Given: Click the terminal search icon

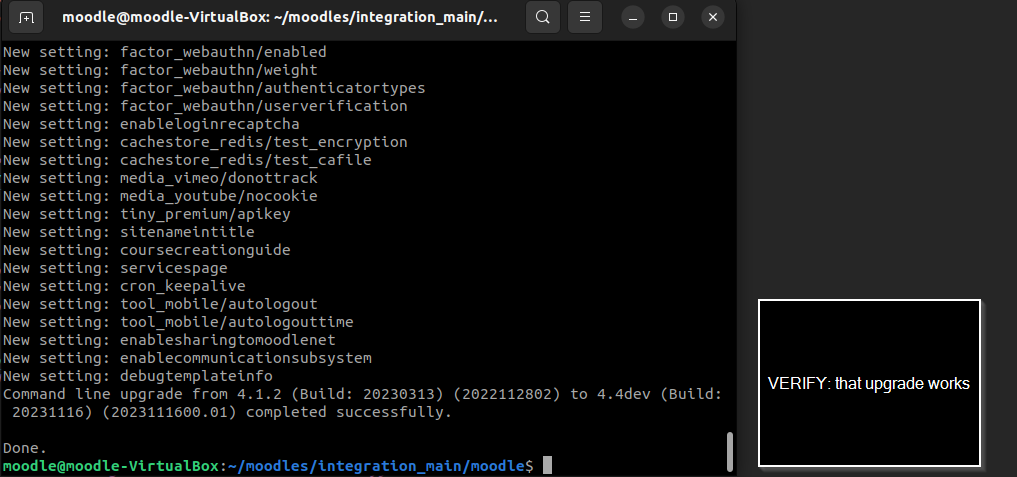Looking at the screenshot, I should [543, 18].
